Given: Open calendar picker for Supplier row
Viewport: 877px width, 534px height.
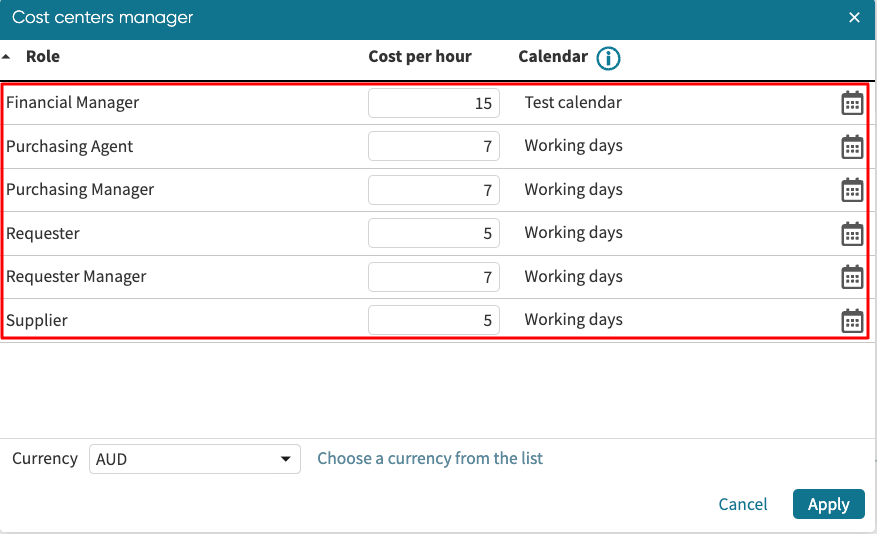Looking at the screenshot, I should [x=852, y=321].
